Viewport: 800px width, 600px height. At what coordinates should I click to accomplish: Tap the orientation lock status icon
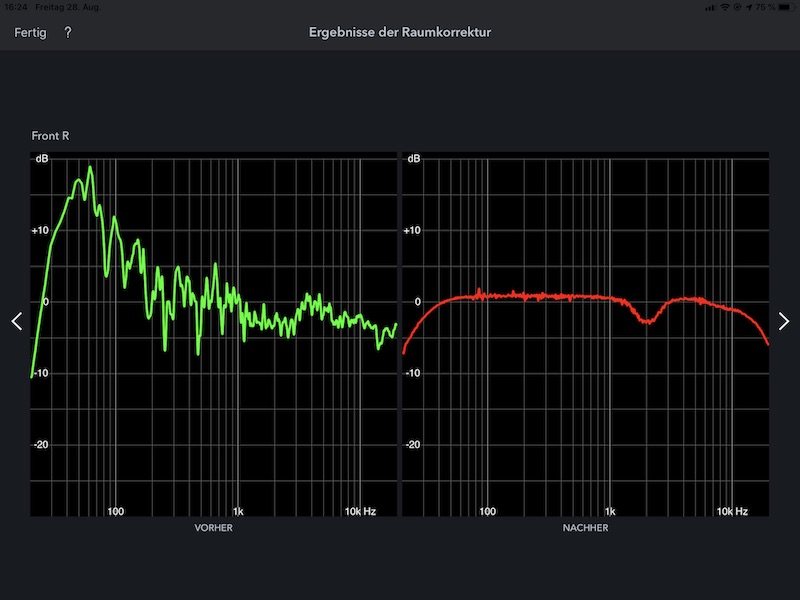click(x=738, y=7)
